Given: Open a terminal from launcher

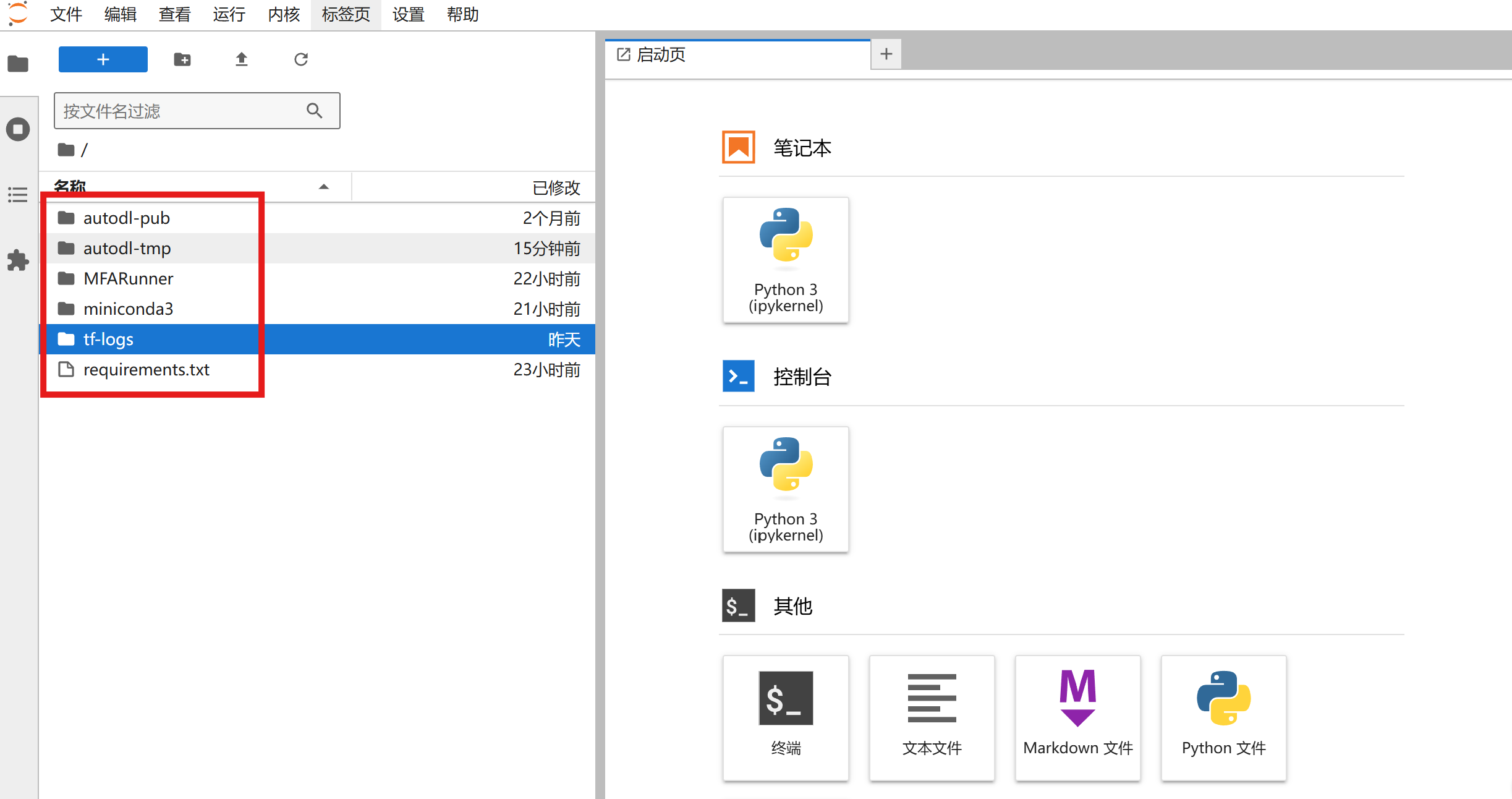Looking at the screenshot, I should click(785, 717).
